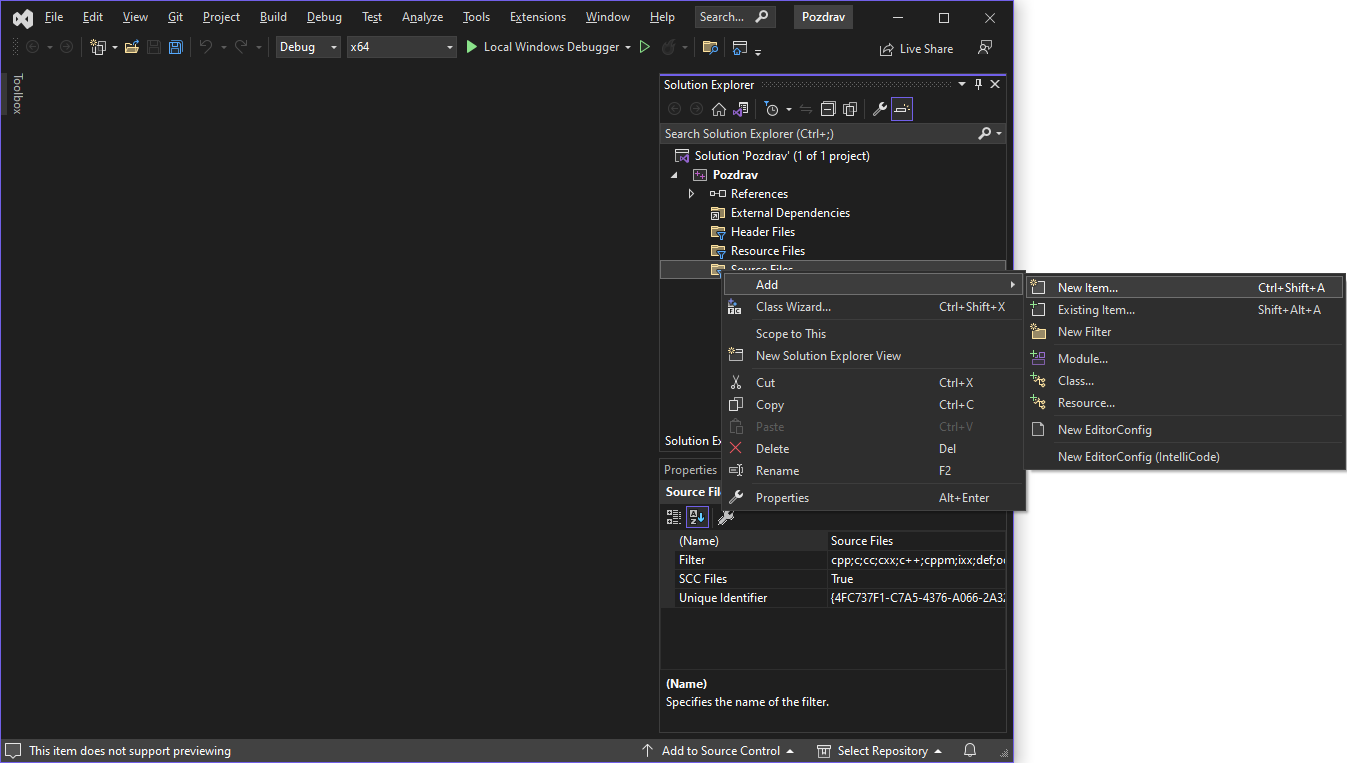Click Properties in the context menu
Viewport: 1347px width, 763px height.
(x=874, y=498)
